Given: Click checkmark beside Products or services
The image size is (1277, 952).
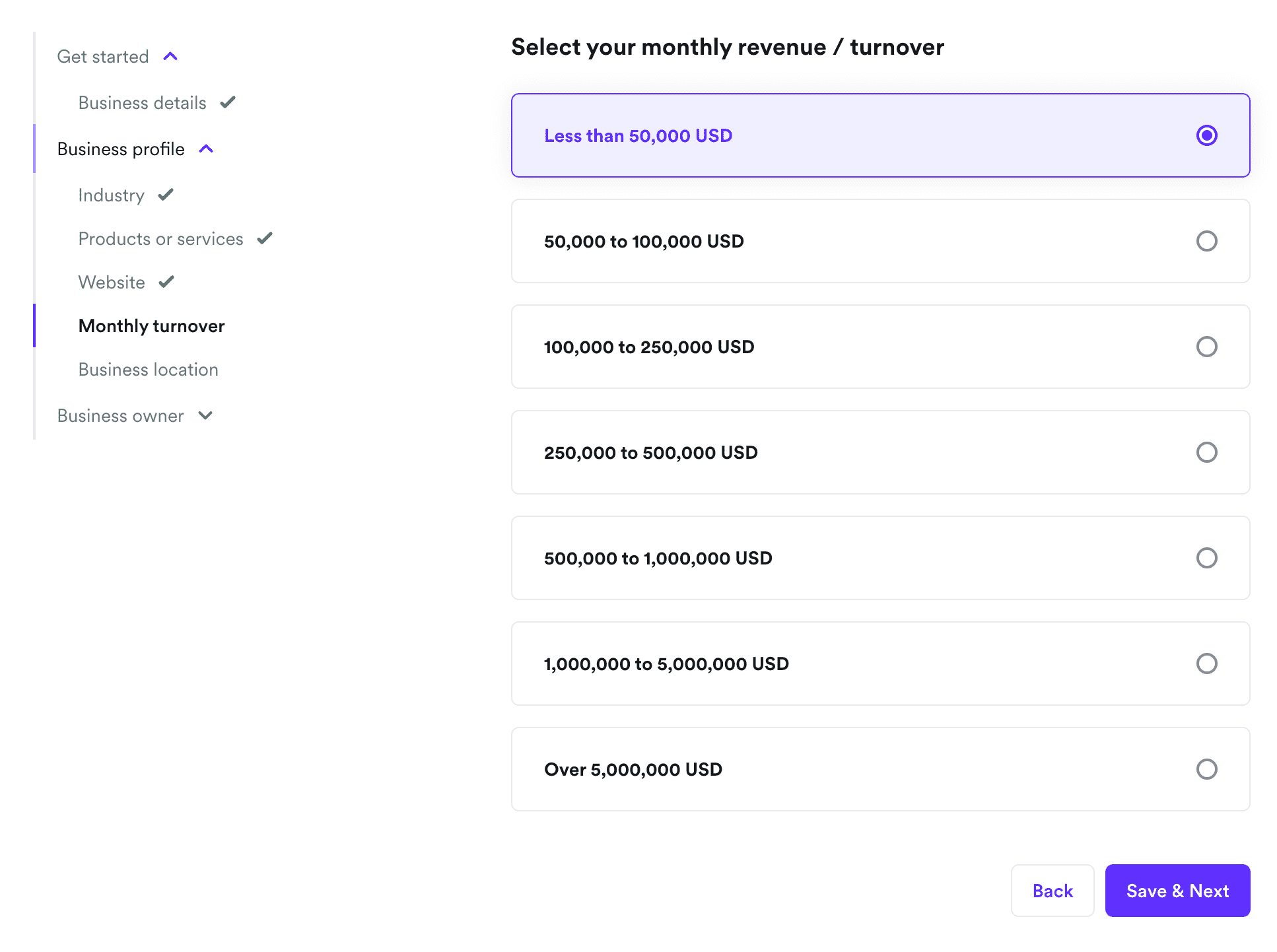Looking at the screenshot, I should [x=265, y=238].
